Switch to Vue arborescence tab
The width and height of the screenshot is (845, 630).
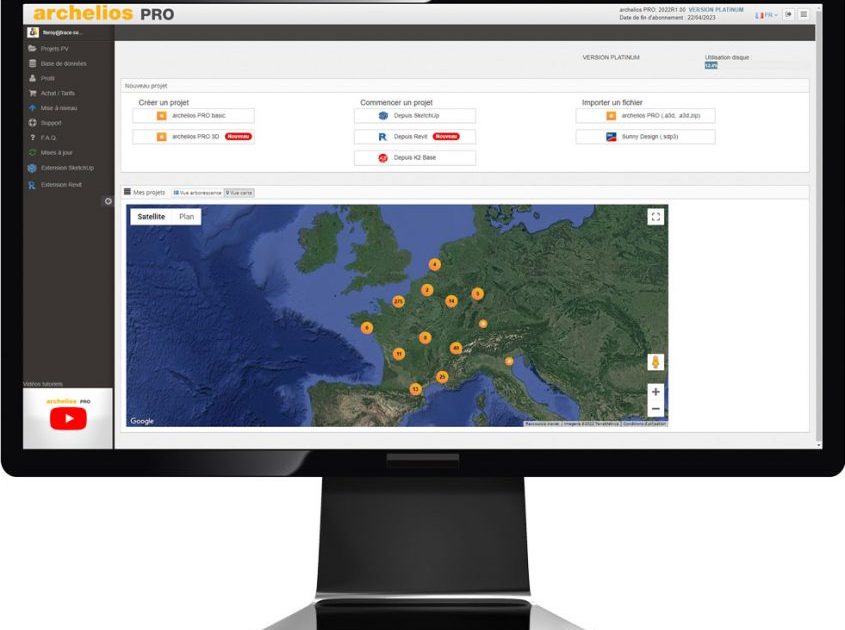197,193
